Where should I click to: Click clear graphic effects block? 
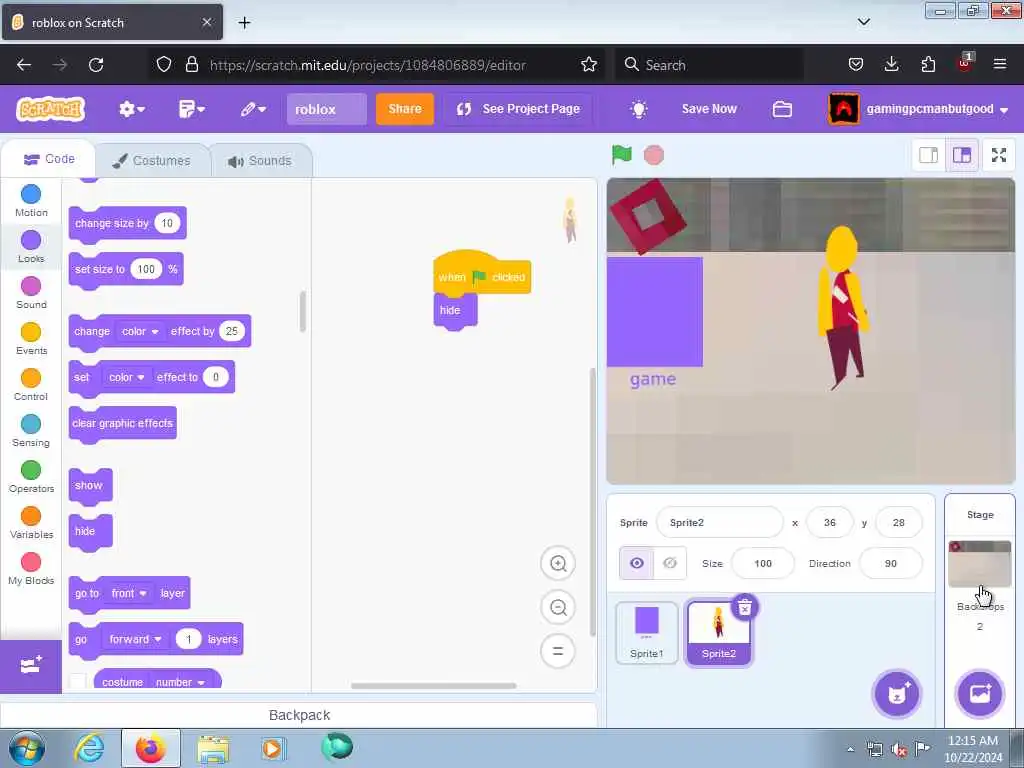click(123, 424)
